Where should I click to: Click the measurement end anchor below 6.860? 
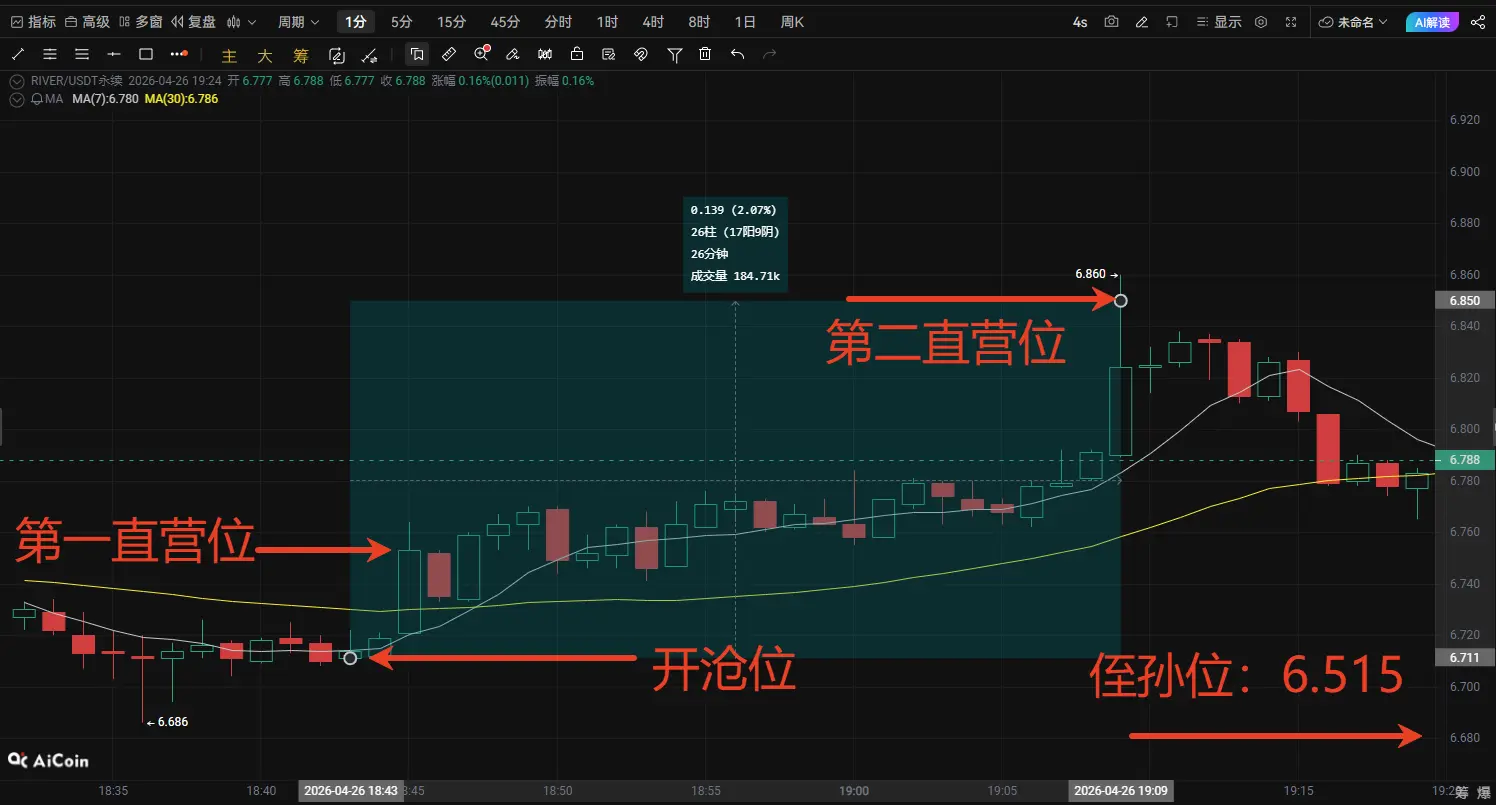tap(1121, 300)
